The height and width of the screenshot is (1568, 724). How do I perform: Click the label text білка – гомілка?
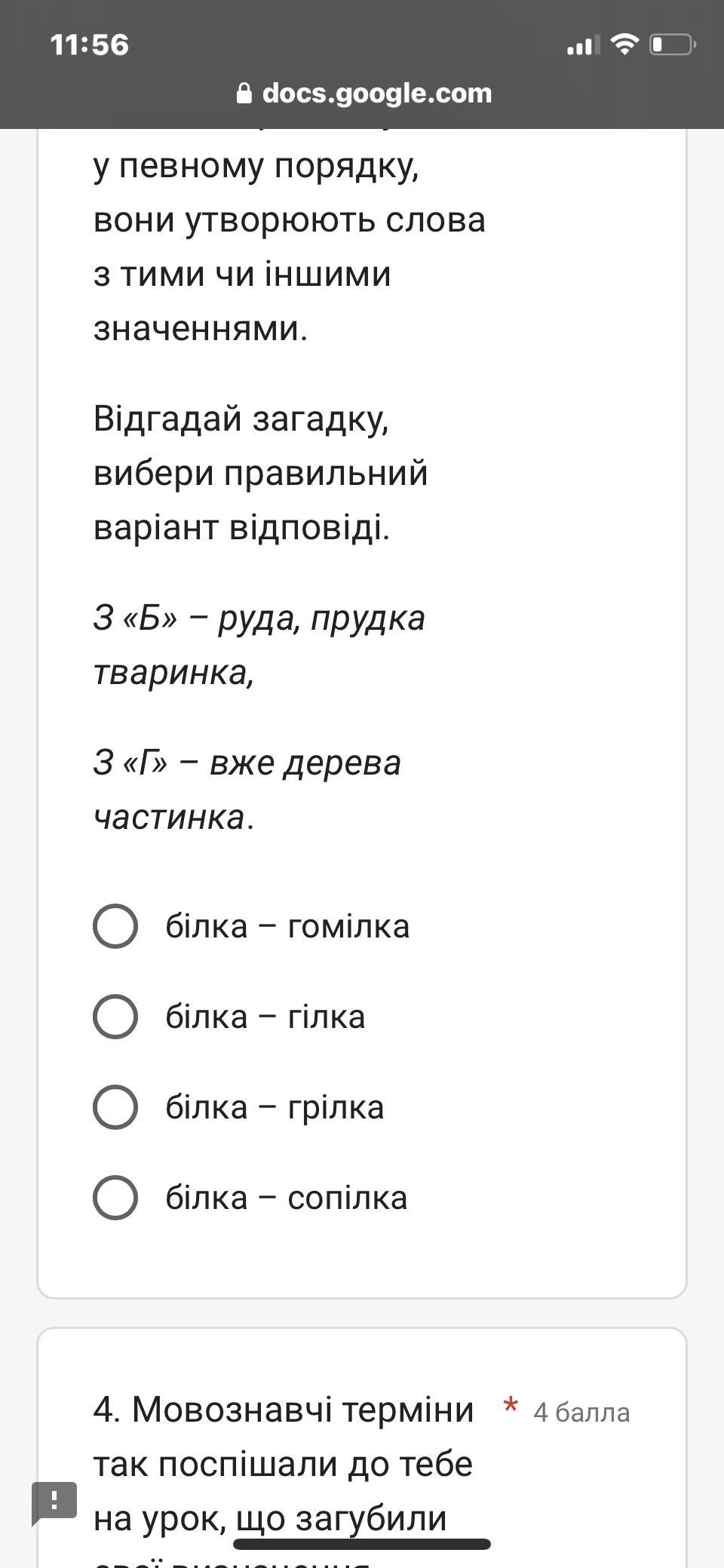[287, 926]
